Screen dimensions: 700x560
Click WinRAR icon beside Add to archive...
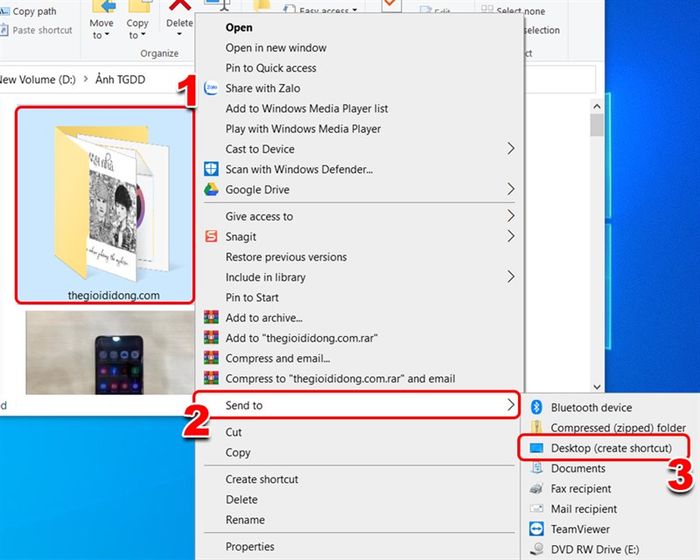click(x=211, y=318)
